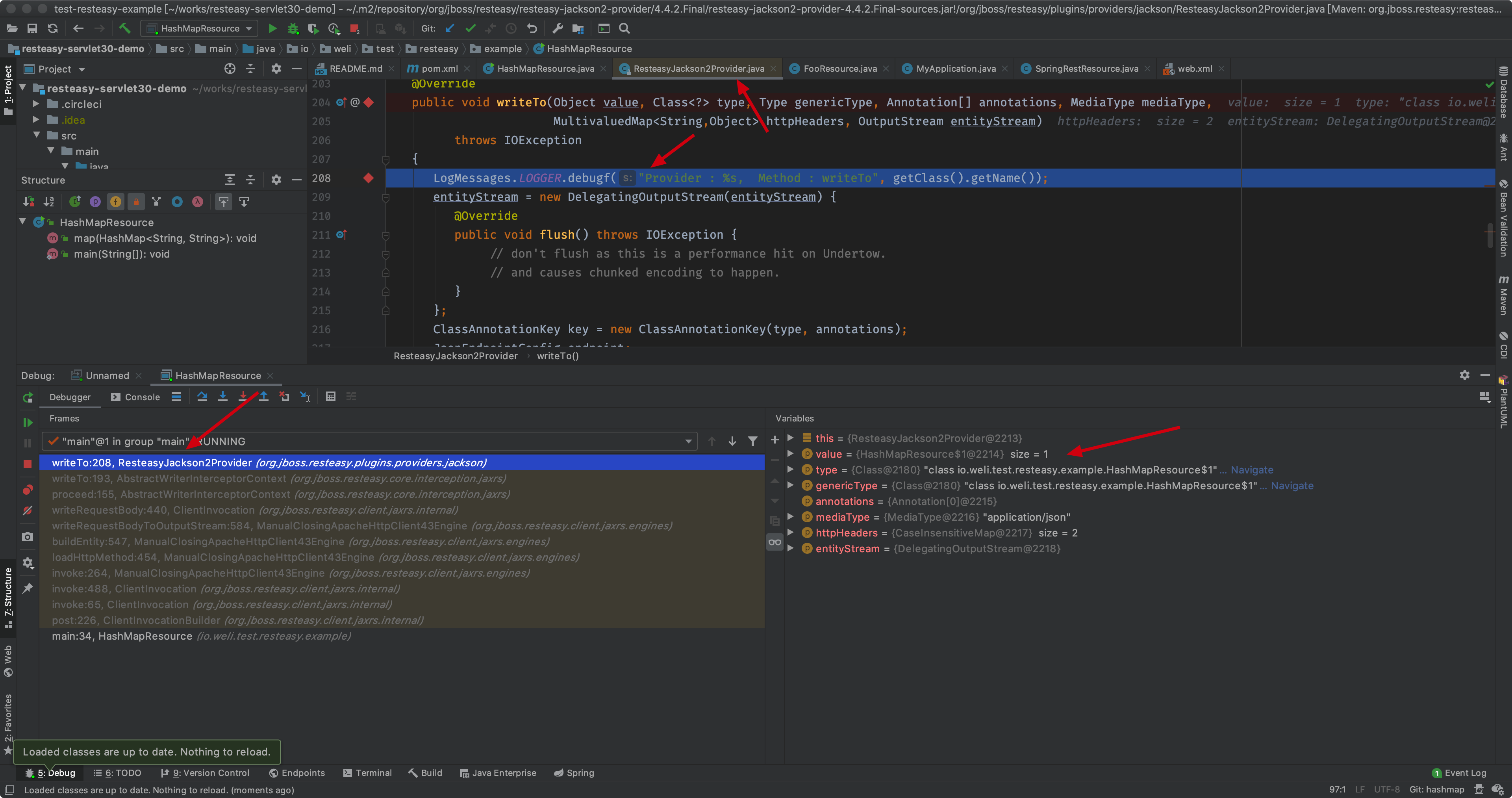Toggle breakpoint on line 208
The width and height of the screenshot is (1512, 798).
[368, 178]
